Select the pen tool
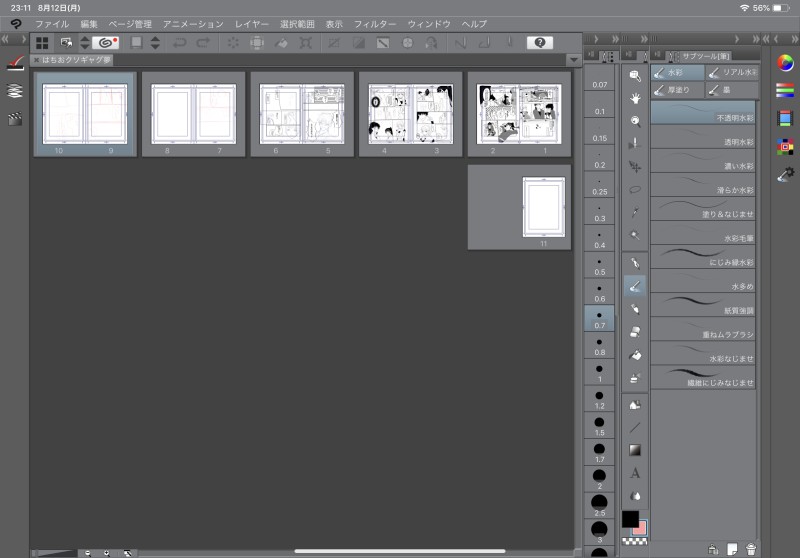The width and height of the screenshot is (800, 558). tap(635, 263)
